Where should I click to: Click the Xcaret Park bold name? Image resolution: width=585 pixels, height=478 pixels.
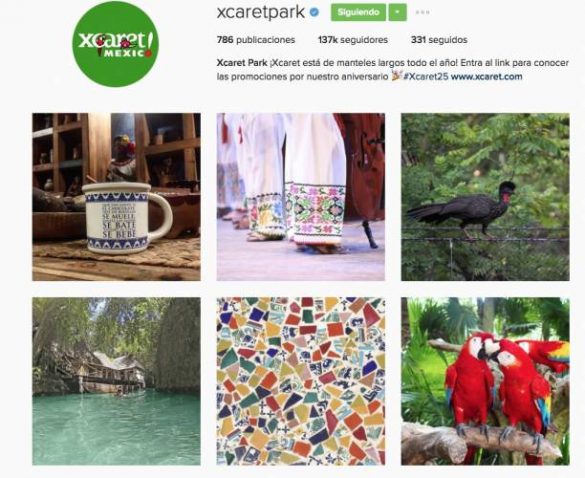point(241,63)
